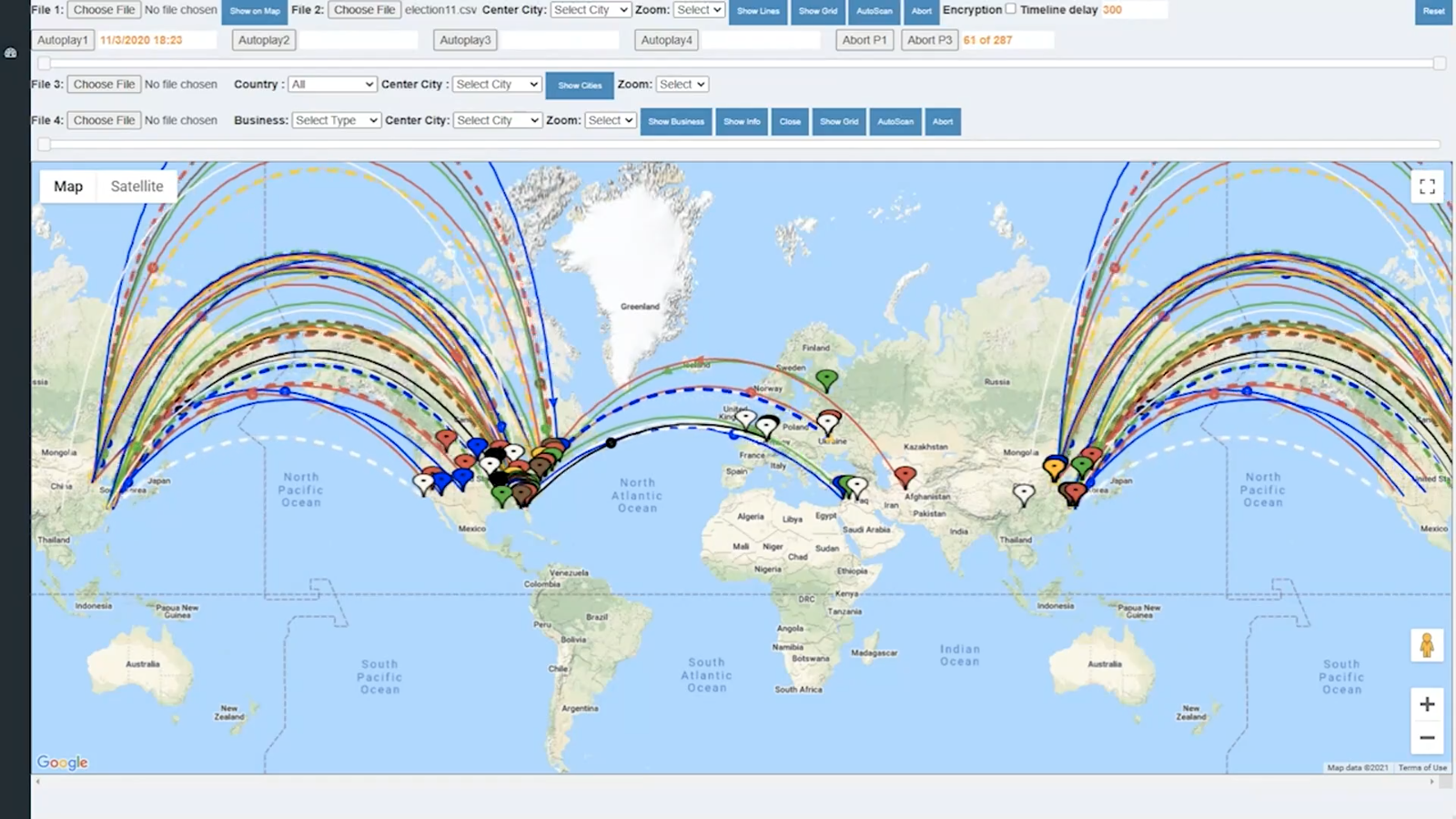Start Autoplay4

point(666,40)
